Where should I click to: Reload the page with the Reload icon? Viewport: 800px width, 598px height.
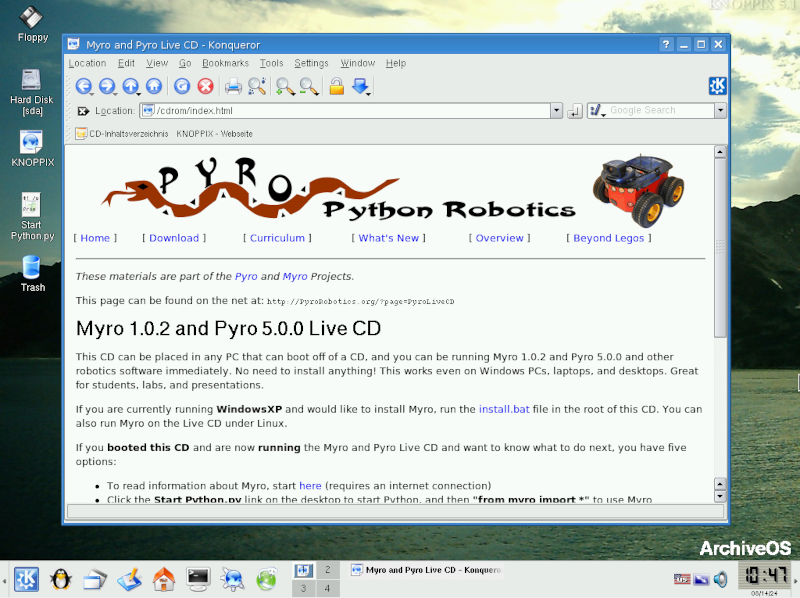click(x=182, y=86)
